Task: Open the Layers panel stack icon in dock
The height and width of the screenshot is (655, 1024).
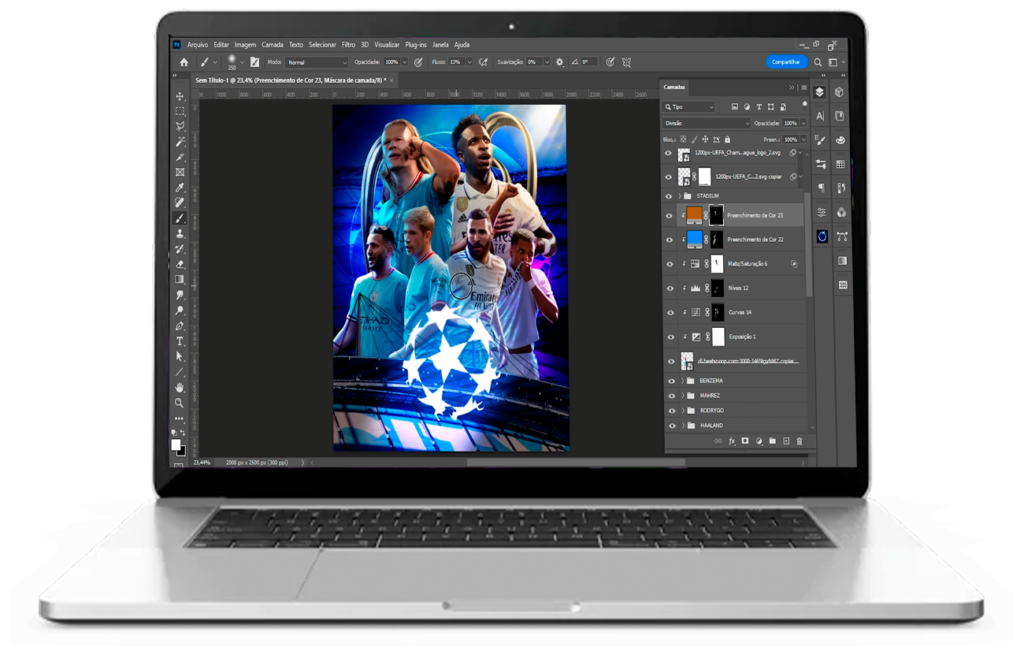Action: pyautogui.click(x=820, y=92)
